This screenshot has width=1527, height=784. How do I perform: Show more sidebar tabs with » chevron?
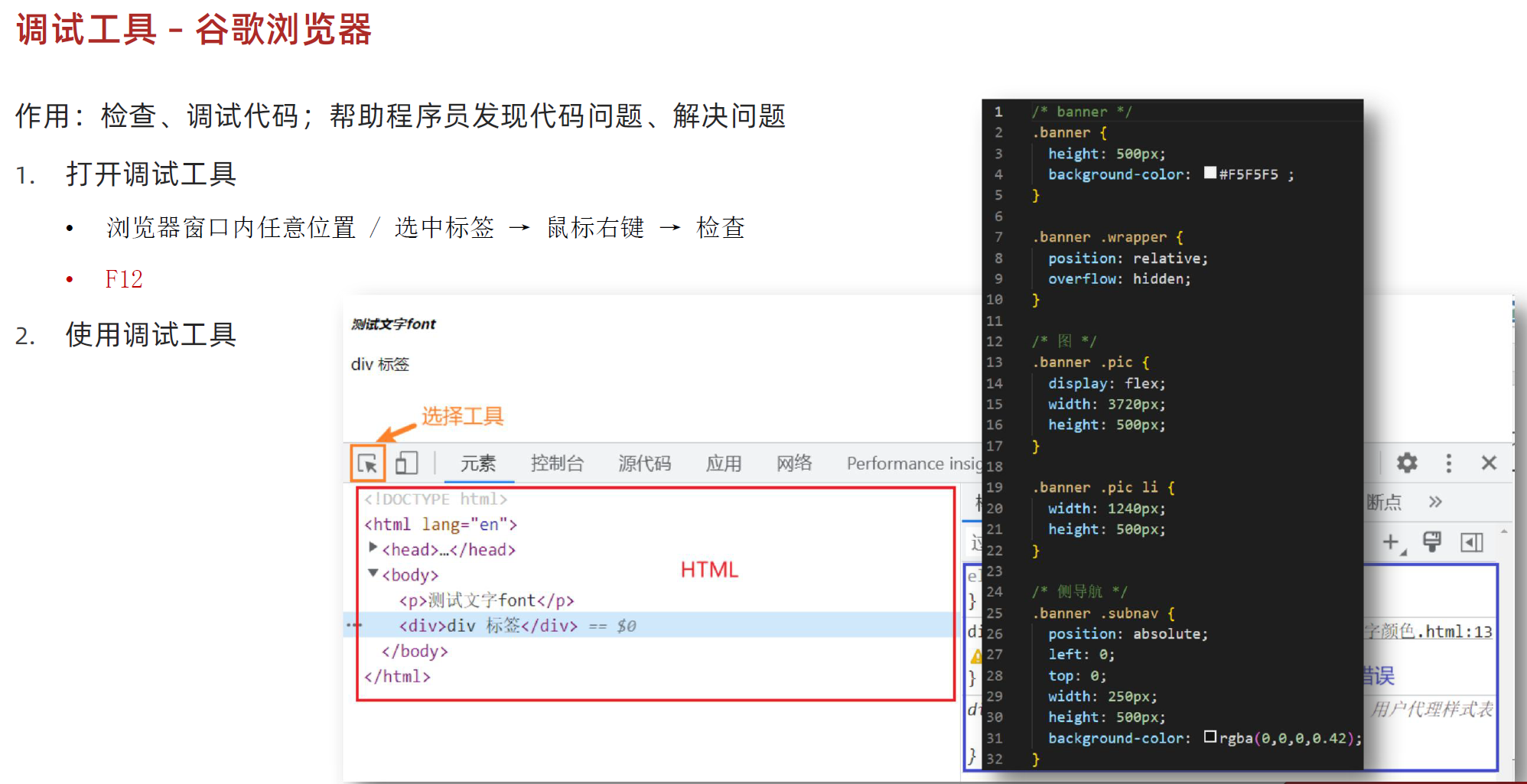point(1435,502)
